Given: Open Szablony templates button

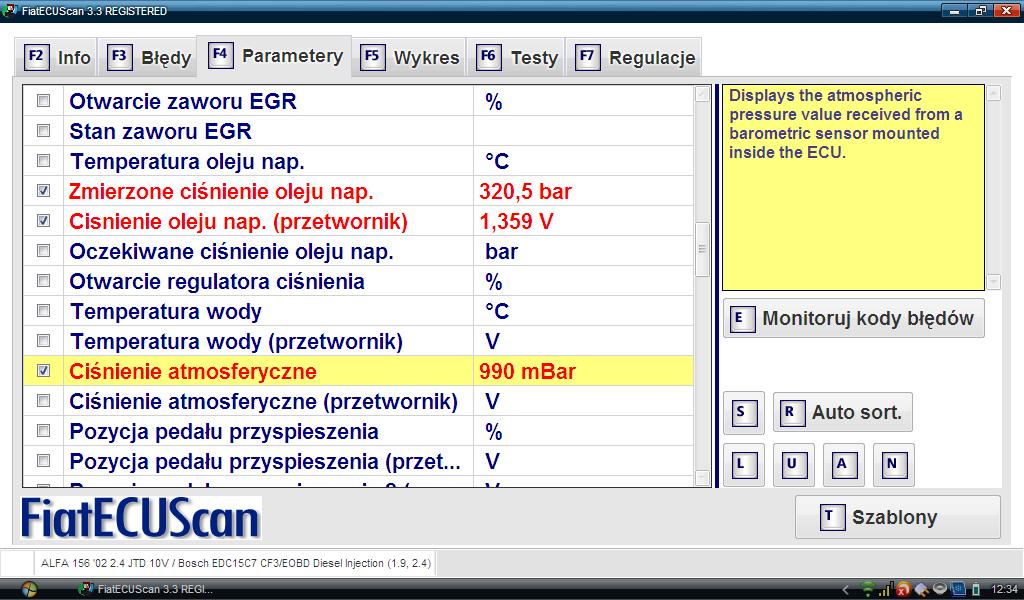Looking at the screenshot, I should [897, 517].
